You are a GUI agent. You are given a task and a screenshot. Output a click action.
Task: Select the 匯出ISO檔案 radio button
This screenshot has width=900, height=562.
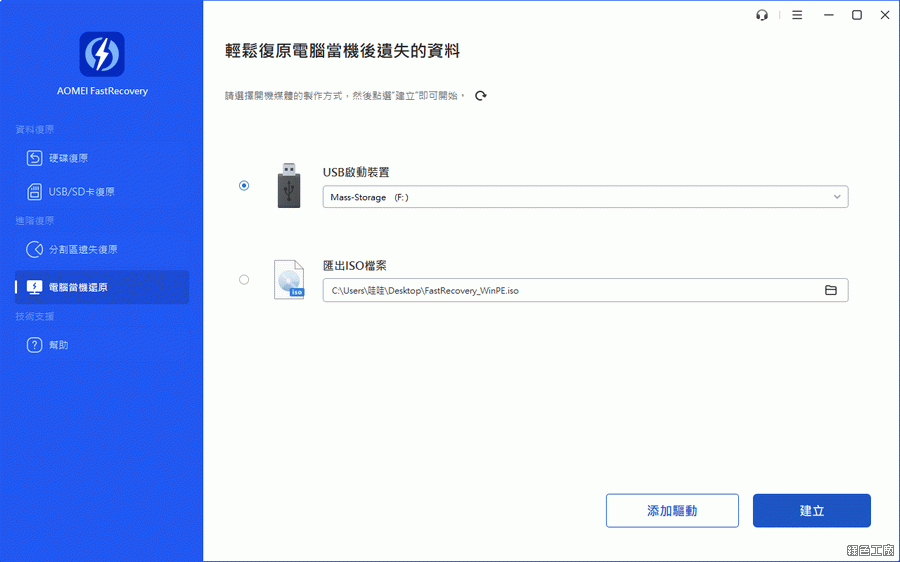[244, 280]
